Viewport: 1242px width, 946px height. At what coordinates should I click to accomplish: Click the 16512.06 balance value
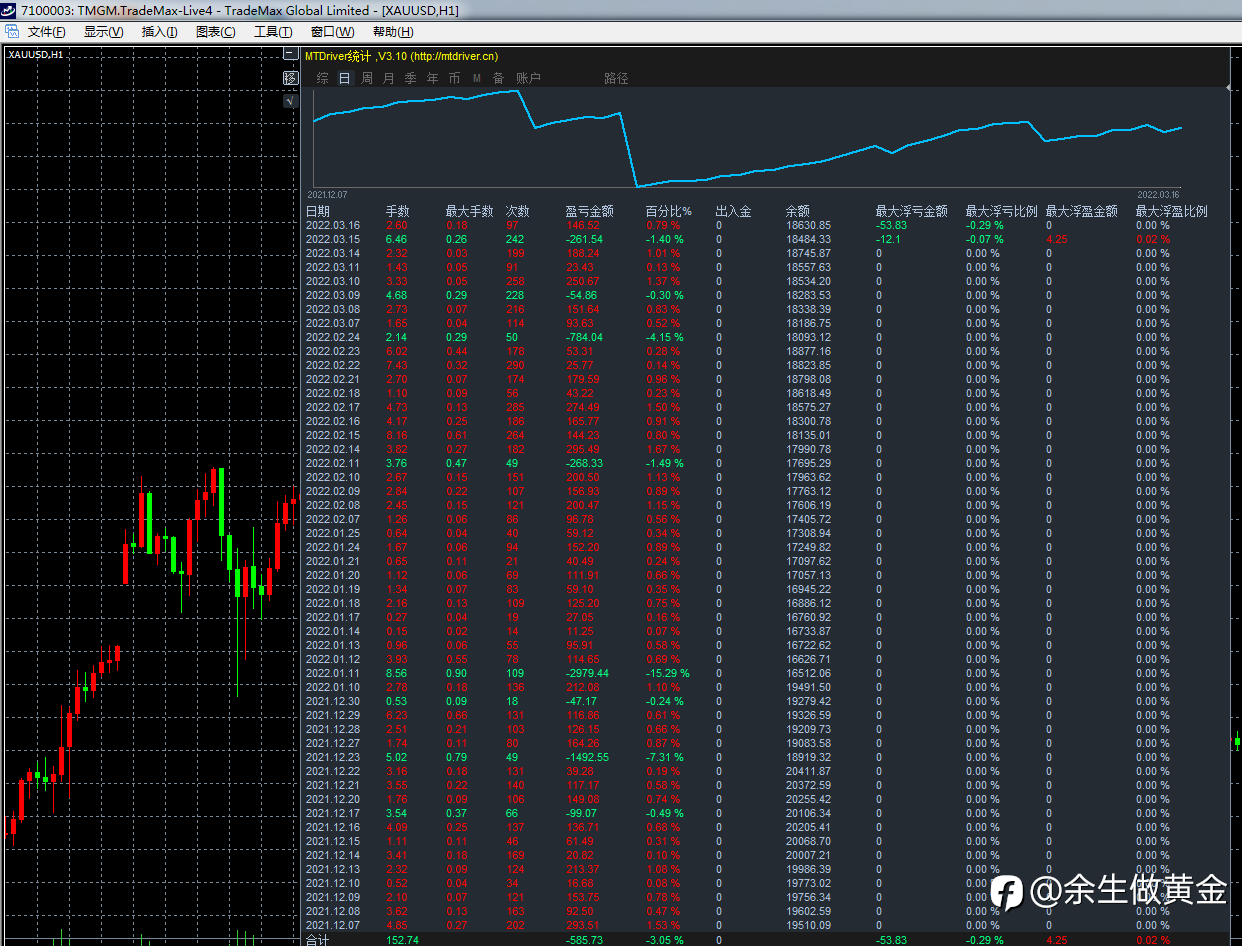click(808, 673)
